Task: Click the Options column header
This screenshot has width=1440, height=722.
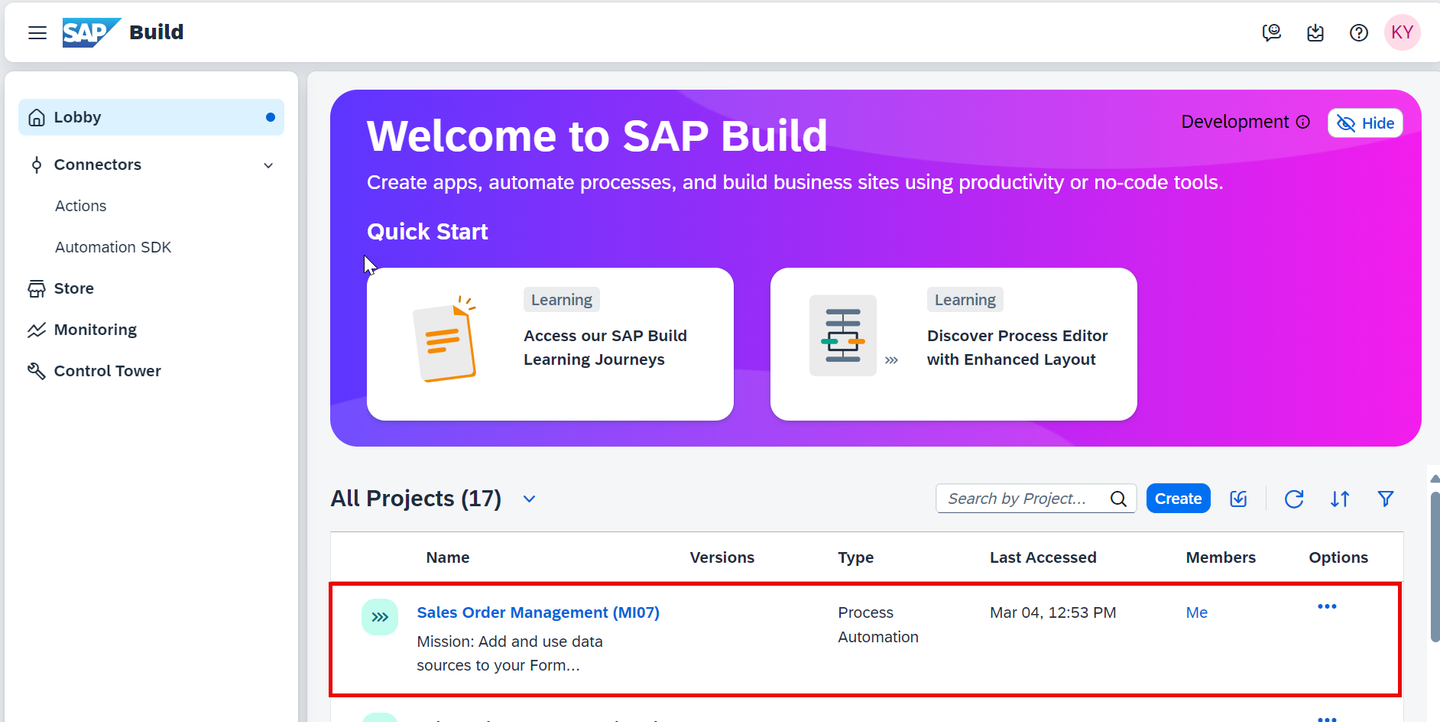Action: tap(1339, 558)
